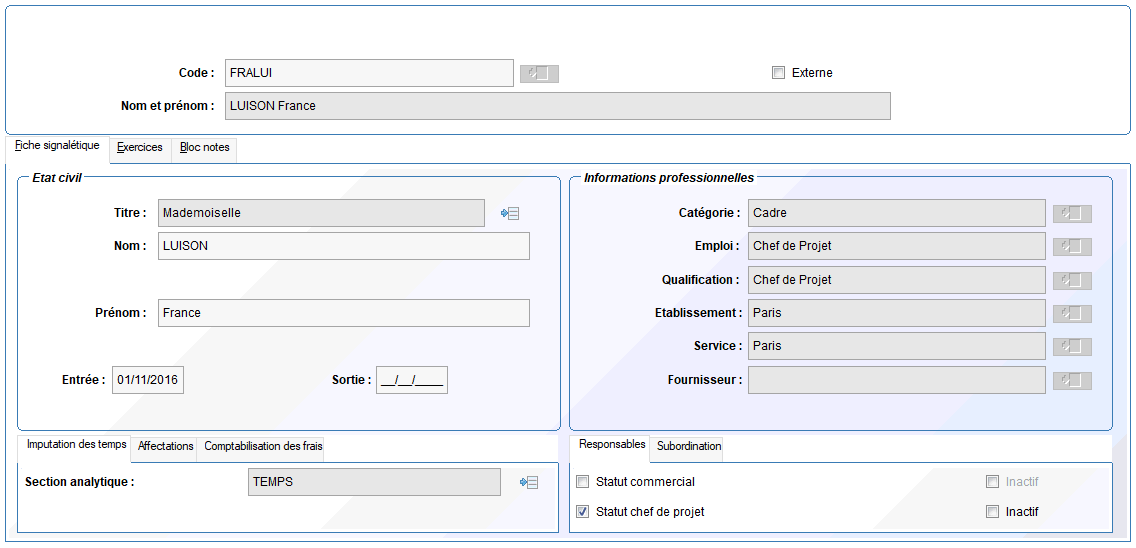Click the Etat civil group title
The image size is (1136, 548).
pos(57,177)
